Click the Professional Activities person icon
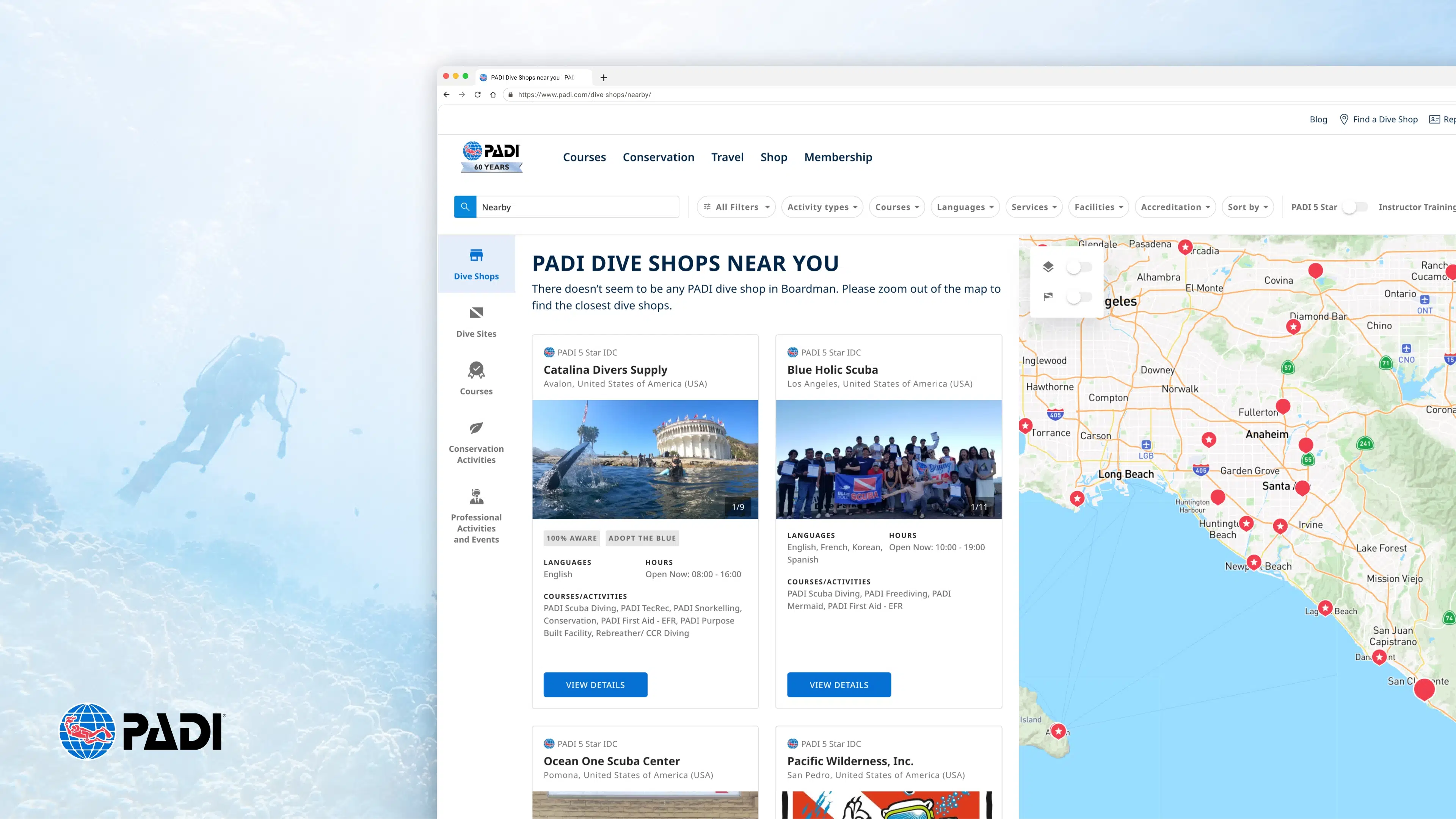1456x819 pixels. coord(477,496)
